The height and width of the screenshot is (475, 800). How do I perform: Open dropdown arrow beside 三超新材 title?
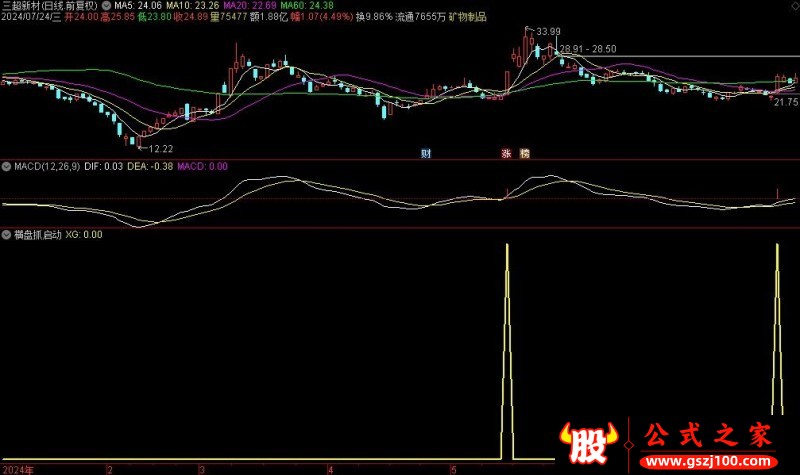(106, 6)
